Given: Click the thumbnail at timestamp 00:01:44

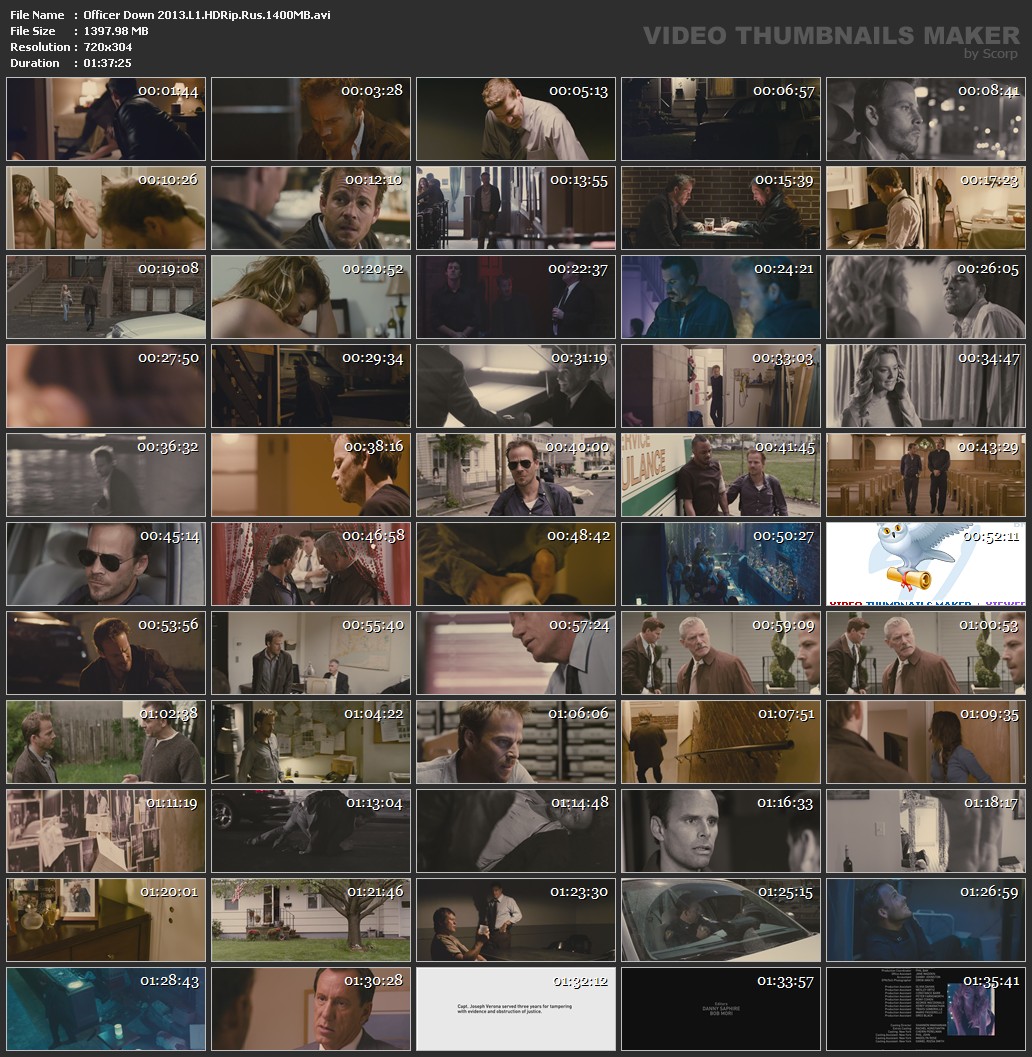Looking at the screenshot, I should pyautogui.click(x=106, y=119).
